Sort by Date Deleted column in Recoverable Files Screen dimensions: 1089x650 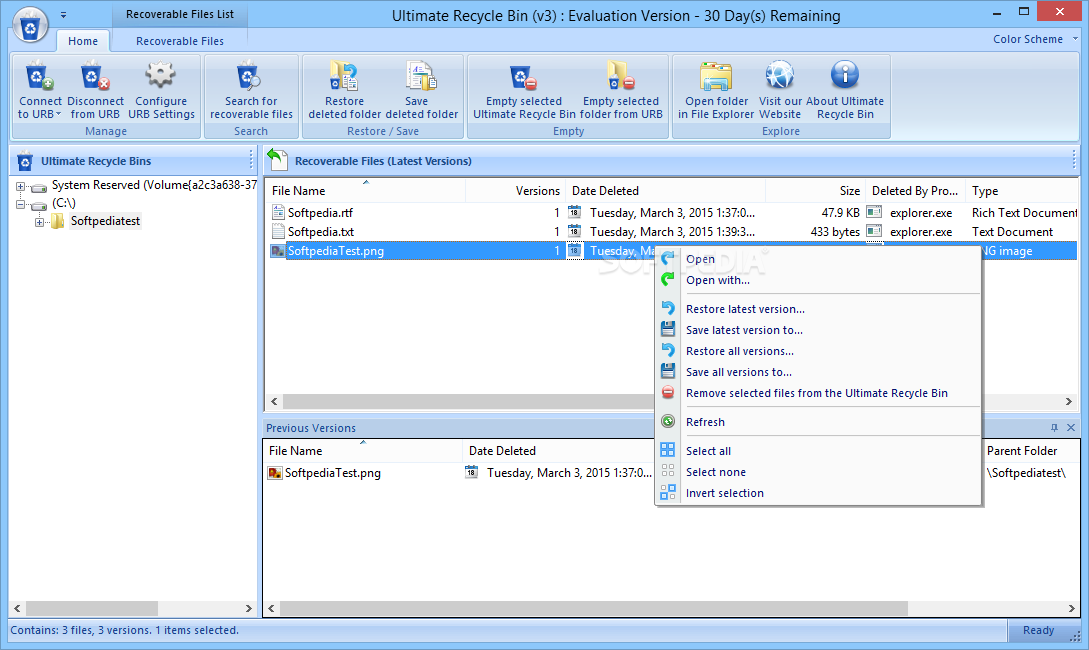(x=665, y=190)
